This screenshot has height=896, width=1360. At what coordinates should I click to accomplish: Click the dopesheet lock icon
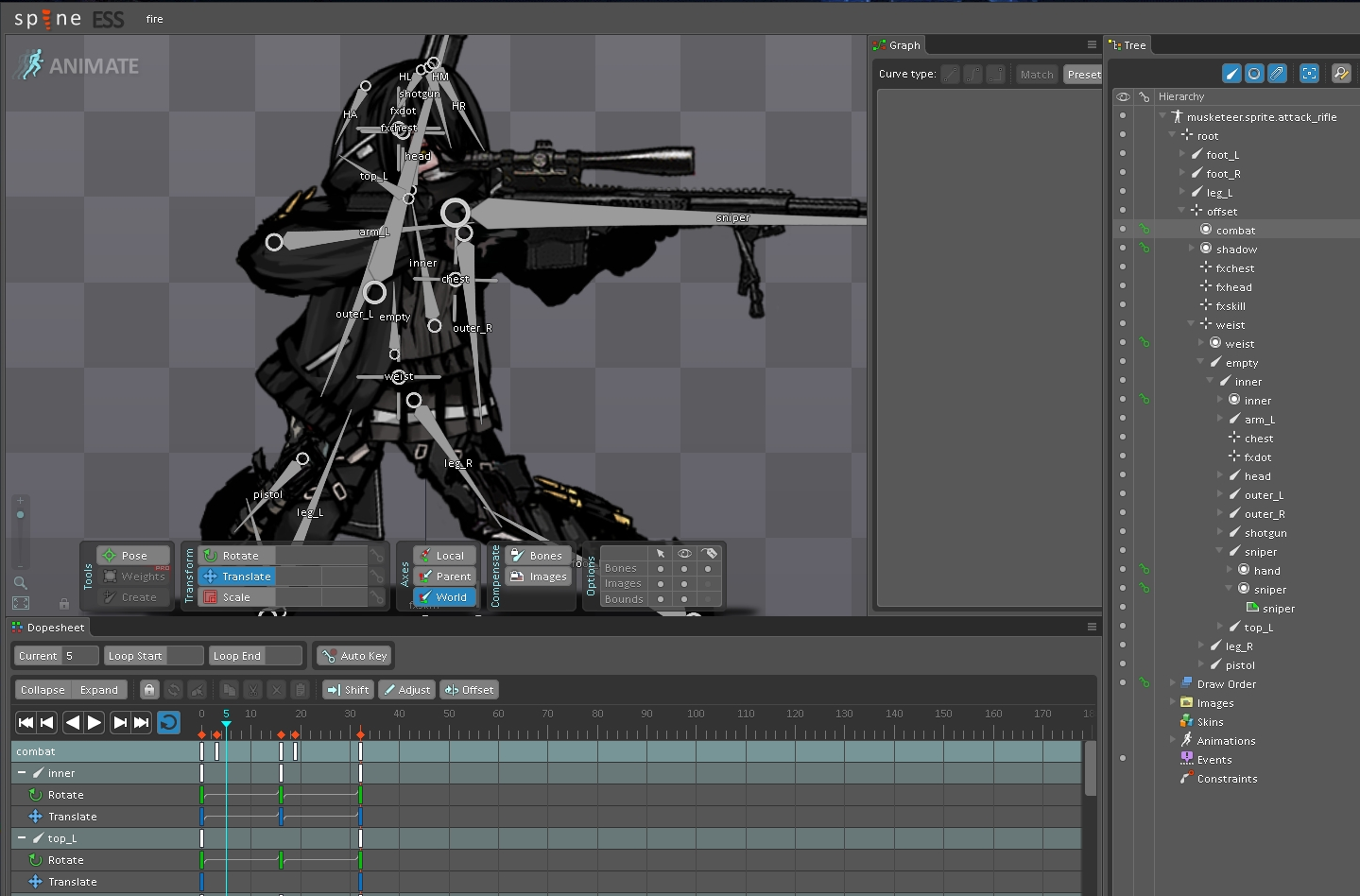click(149, 690)
